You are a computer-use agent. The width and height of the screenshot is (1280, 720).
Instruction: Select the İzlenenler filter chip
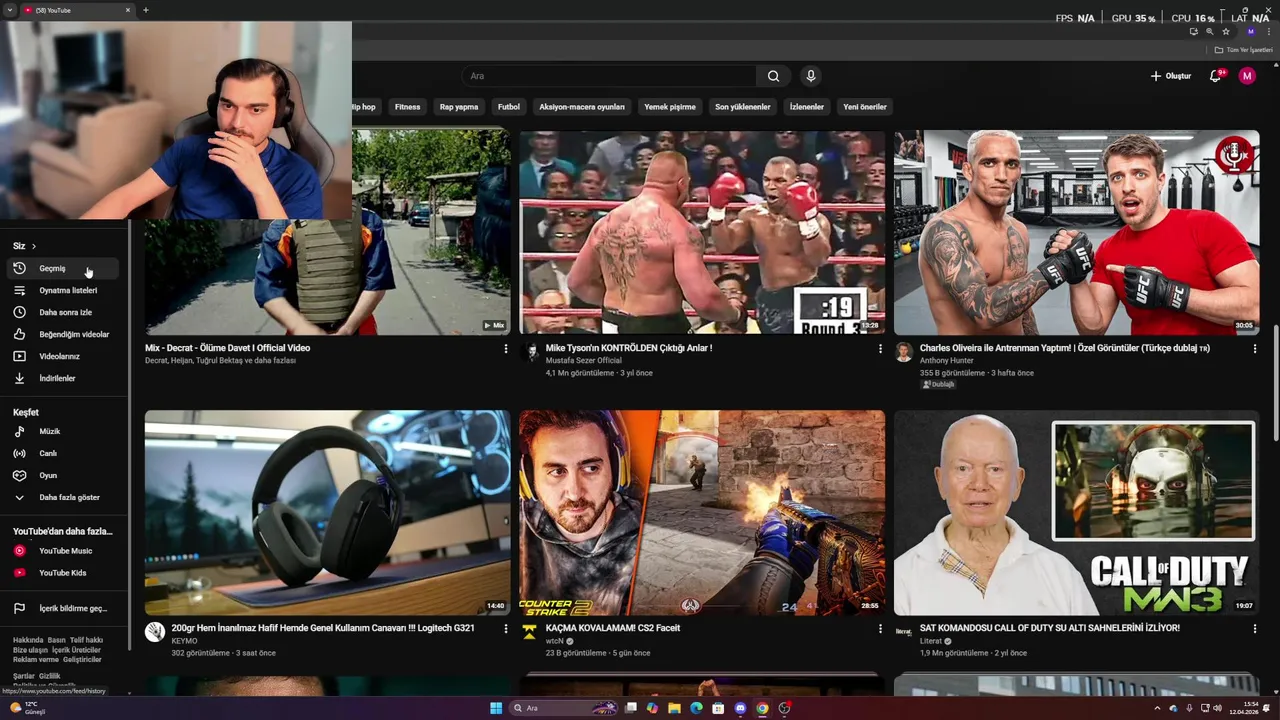tap(807, 107)
